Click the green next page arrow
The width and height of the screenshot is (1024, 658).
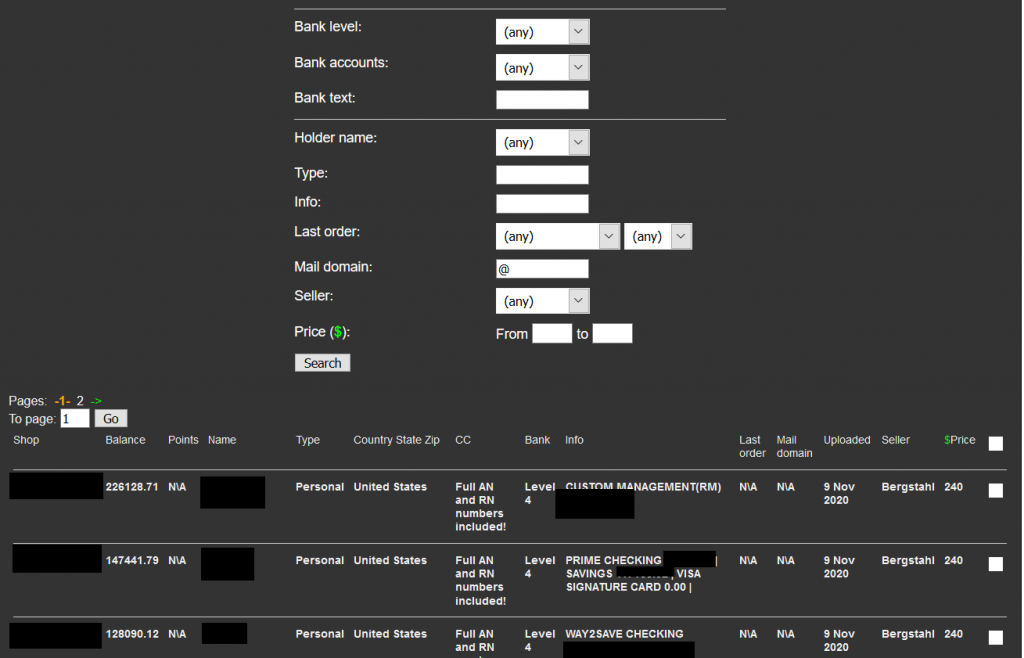(x=96, y=401)
